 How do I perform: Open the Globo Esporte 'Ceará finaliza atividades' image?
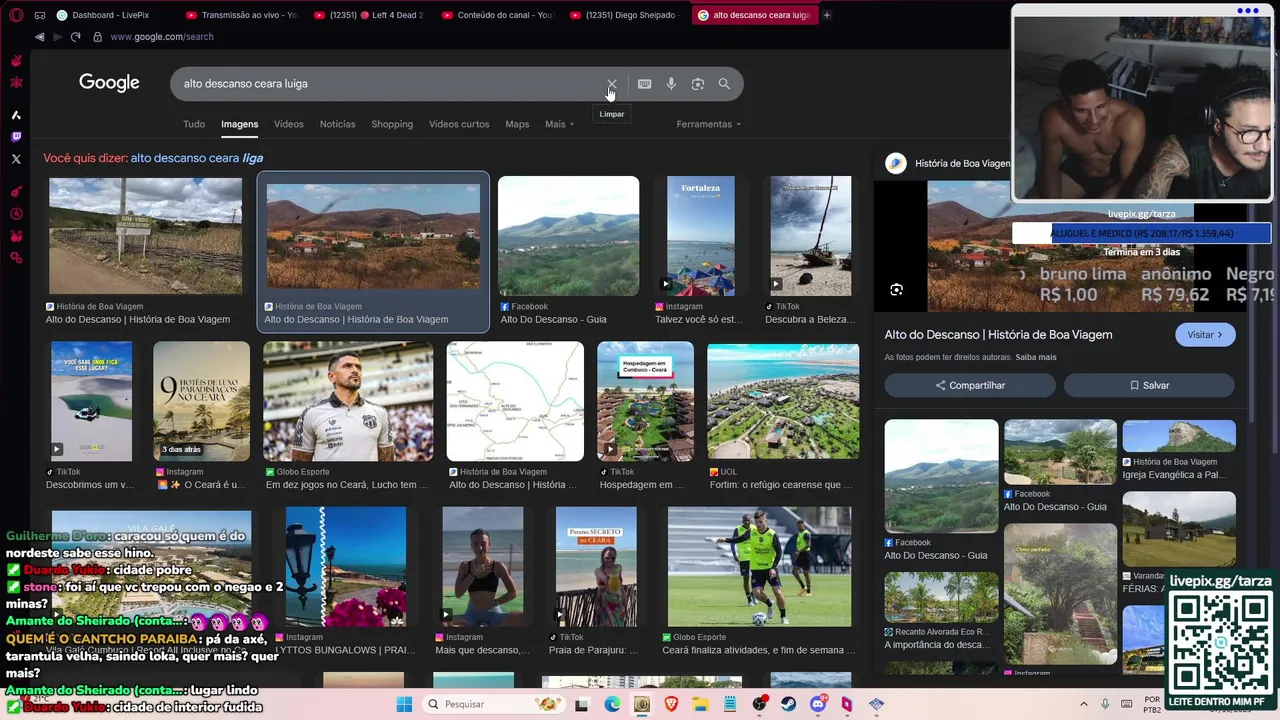[760, 566]
